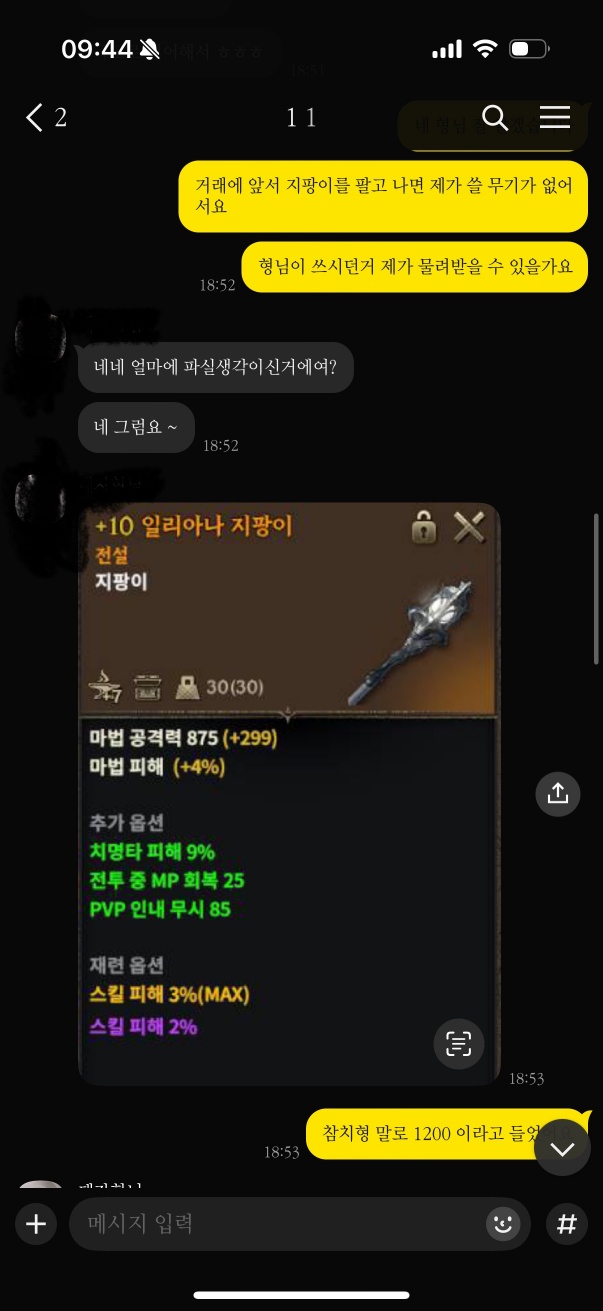Open attachments with the plus button
The width and height of the screenshot is (603, 1311).
coord(36,1224)
